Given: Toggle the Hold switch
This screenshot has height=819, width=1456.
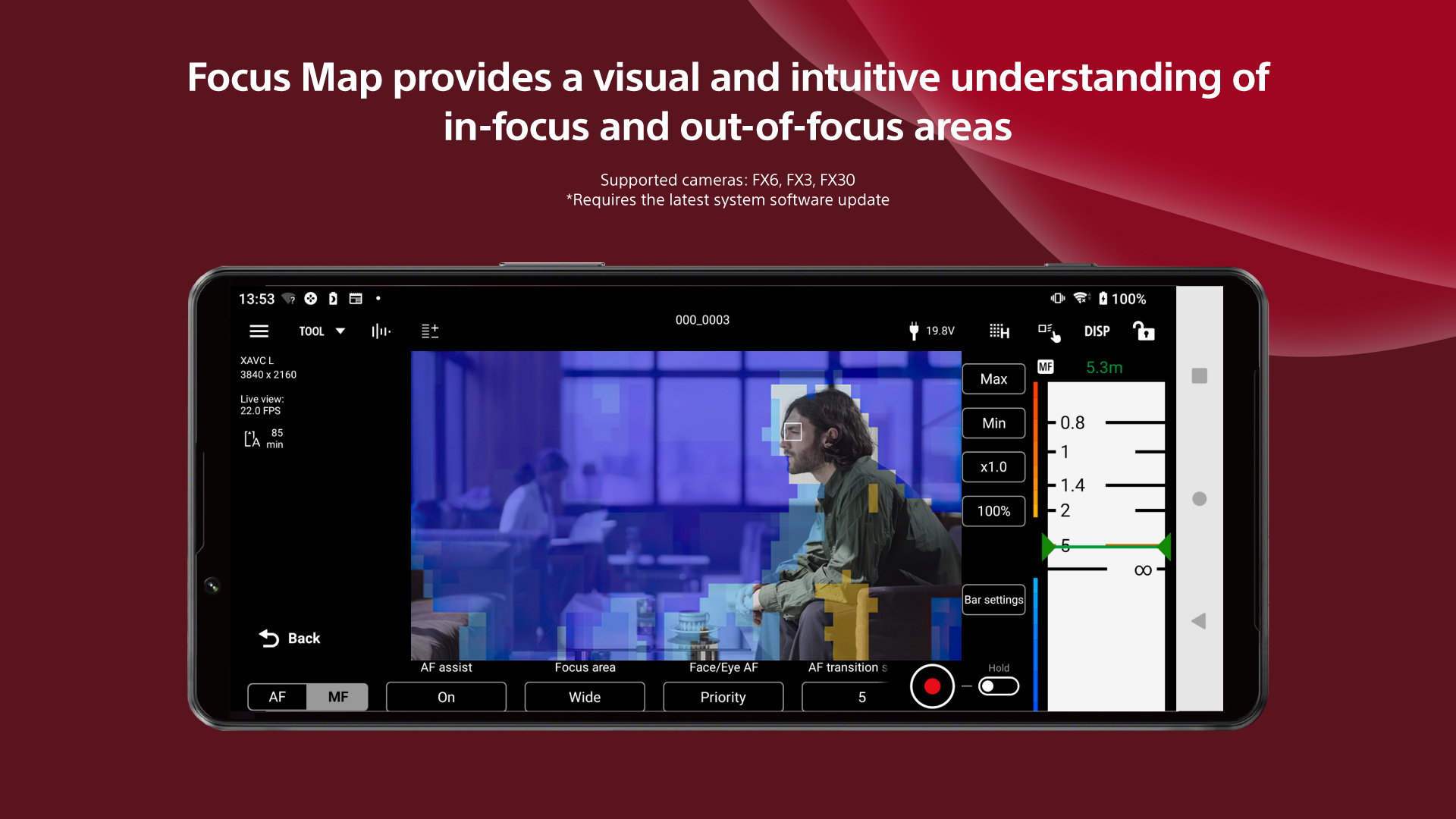Looking at the screenshot, I should coord(998,686).
